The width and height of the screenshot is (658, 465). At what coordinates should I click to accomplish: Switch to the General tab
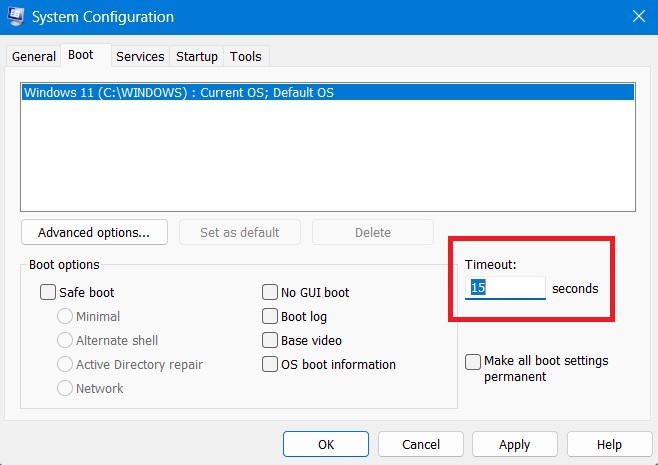click(34, 56)
